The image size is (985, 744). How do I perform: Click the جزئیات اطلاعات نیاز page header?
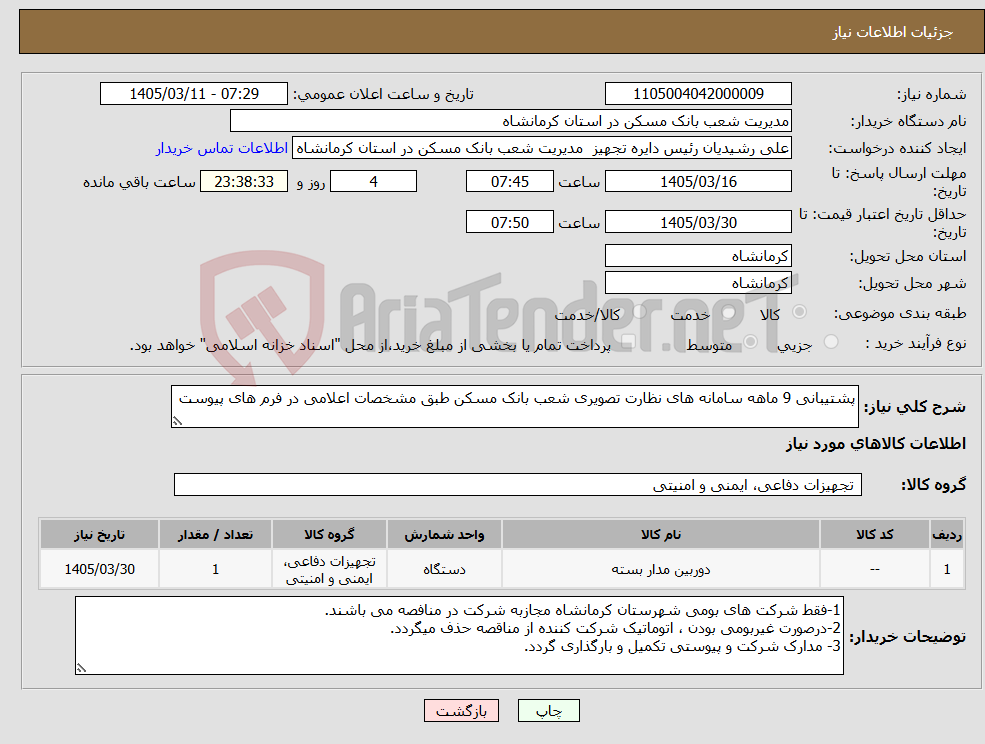pyautogui.click(x=893, y=32)
